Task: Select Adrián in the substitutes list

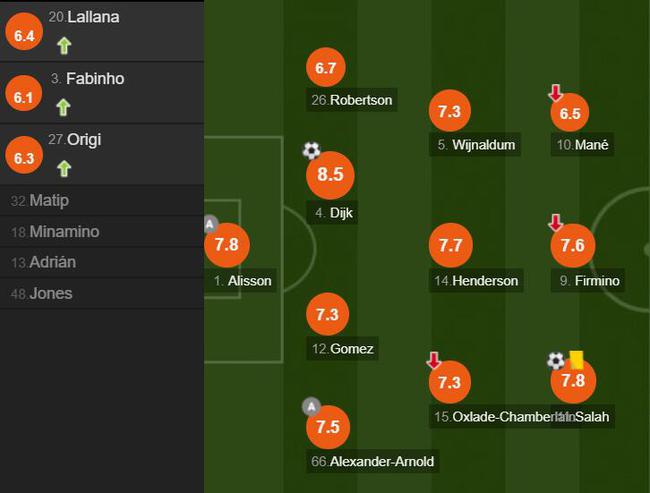Action: pos(102,262)
